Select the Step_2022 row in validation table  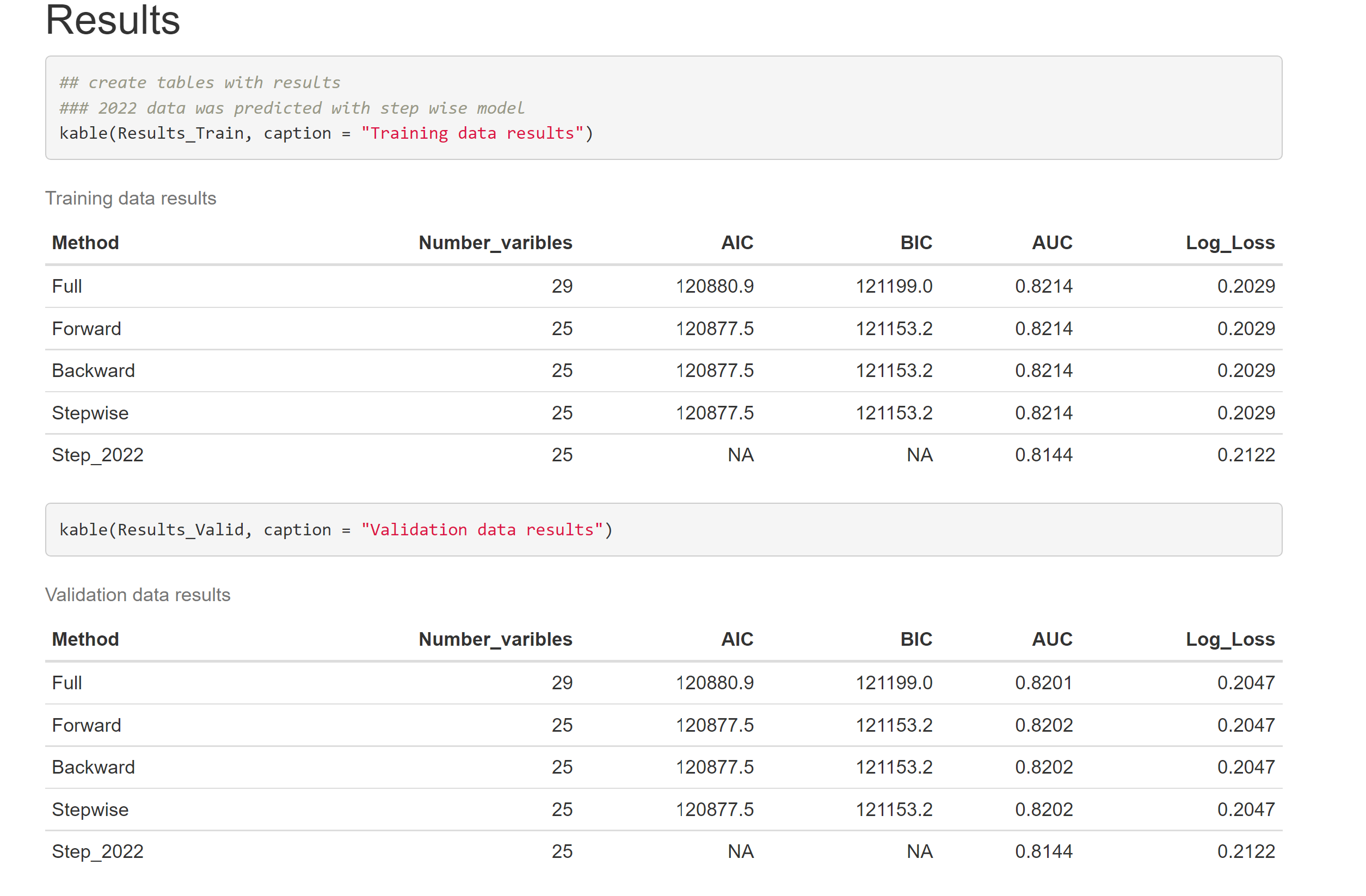click(x=97, y=851)
